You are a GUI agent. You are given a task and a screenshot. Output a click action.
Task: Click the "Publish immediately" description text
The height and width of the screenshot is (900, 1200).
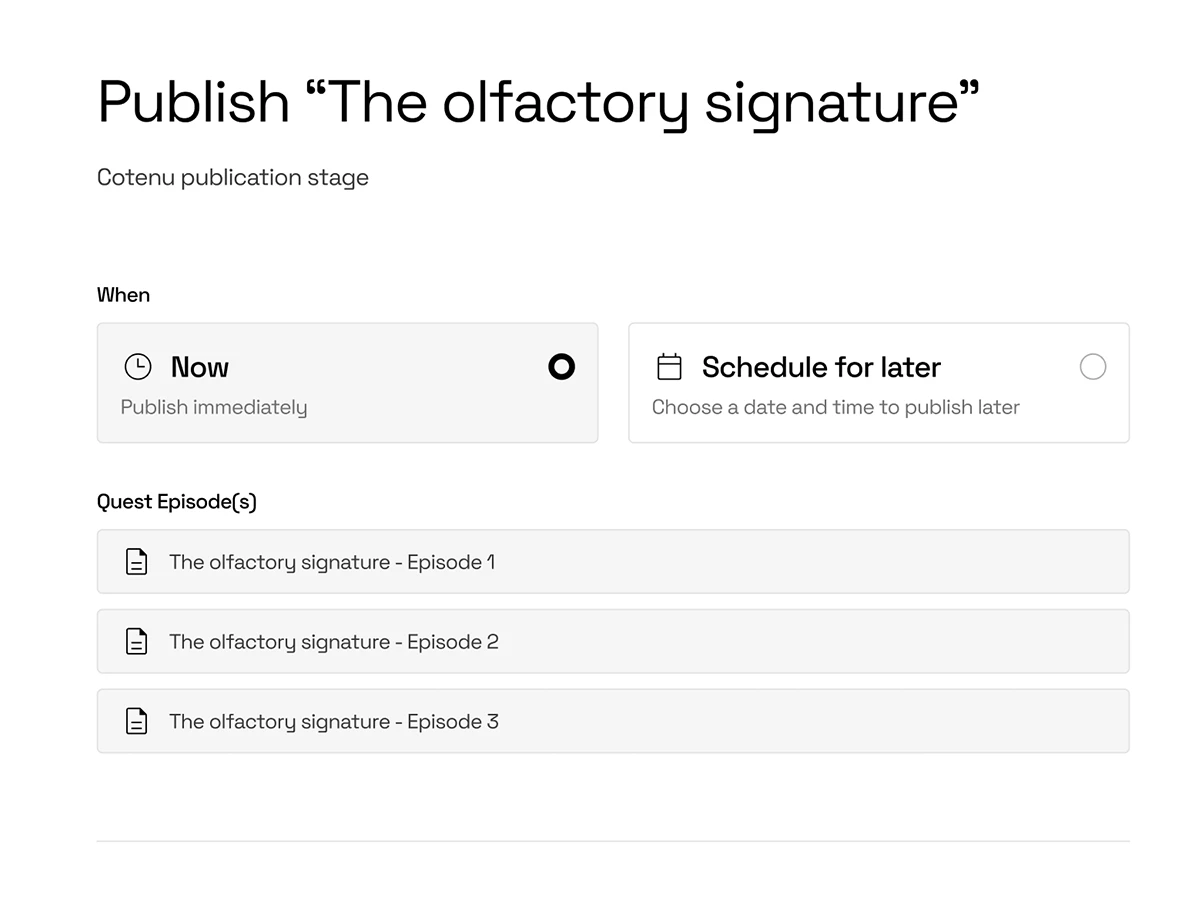coord(214,407)
